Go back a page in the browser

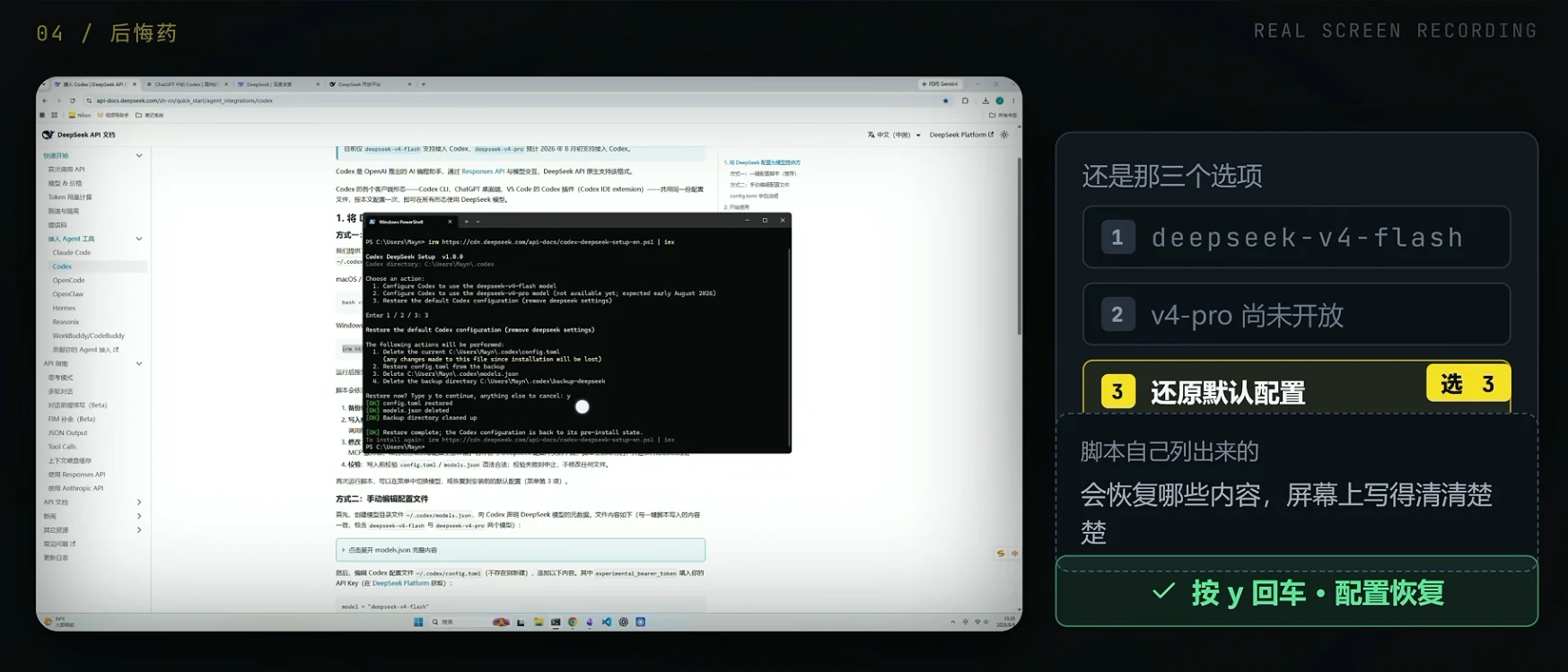tap(46, 100)
